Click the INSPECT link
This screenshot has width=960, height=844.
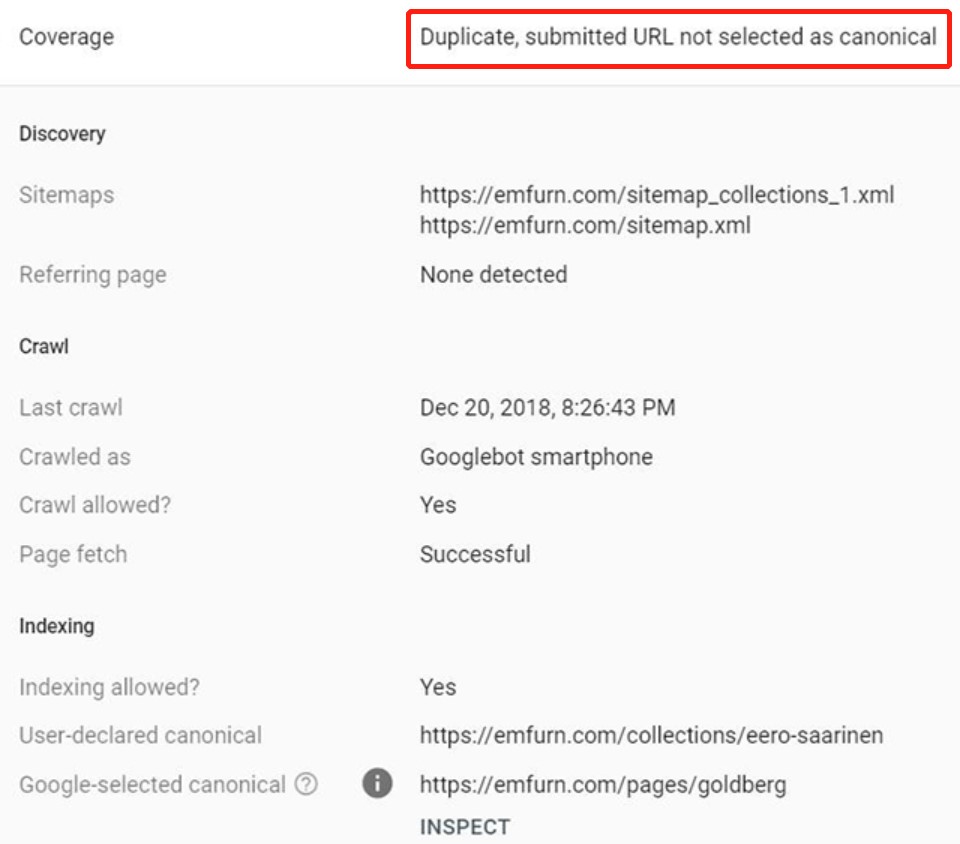pyautogui.click(x=465, y=827)
